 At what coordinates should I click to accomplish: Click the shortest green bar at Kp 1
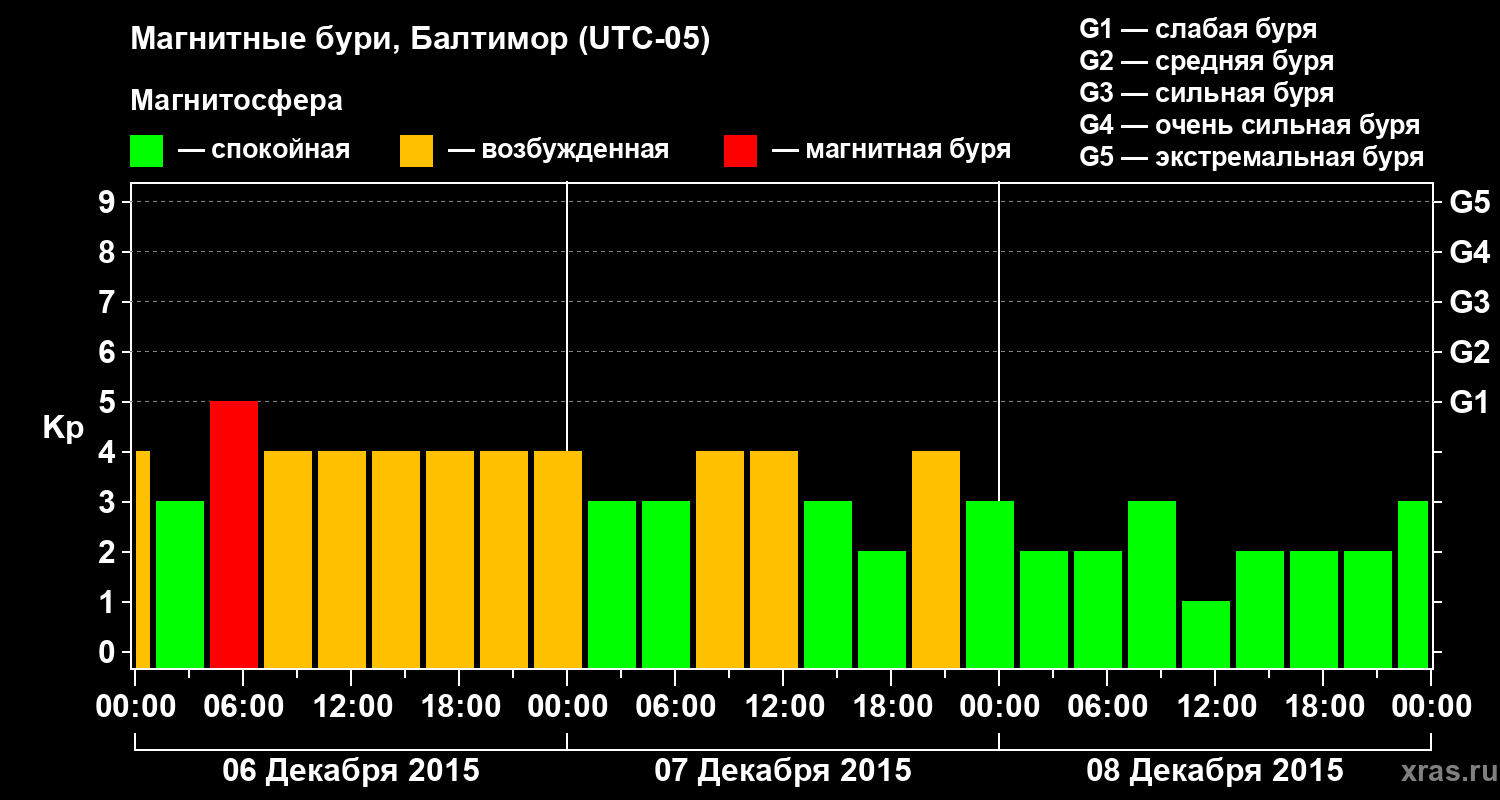point(1206,634)
